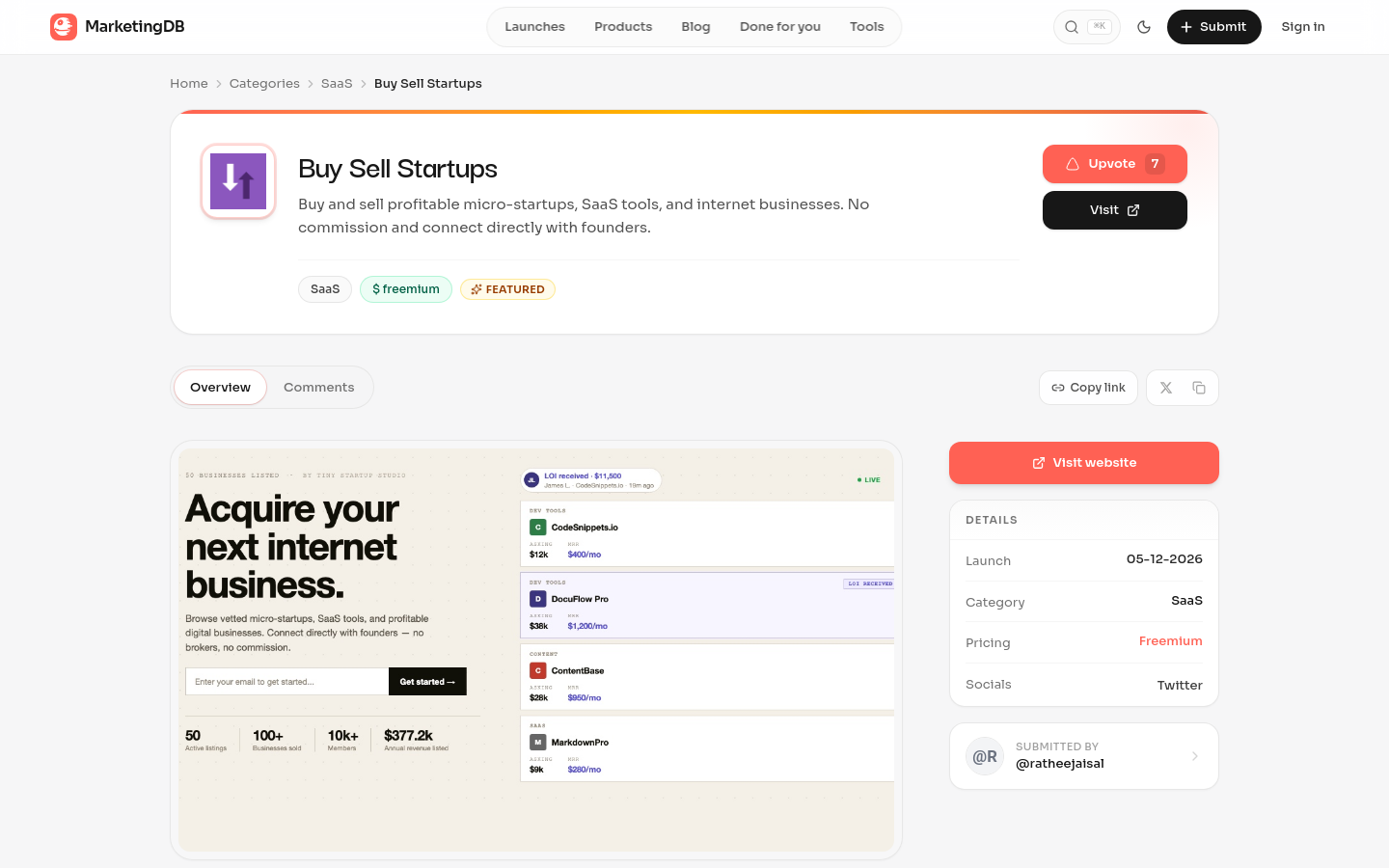Toggle dark mode moon icon
Screen dimensions: 1389x868
click(1144, 27)
